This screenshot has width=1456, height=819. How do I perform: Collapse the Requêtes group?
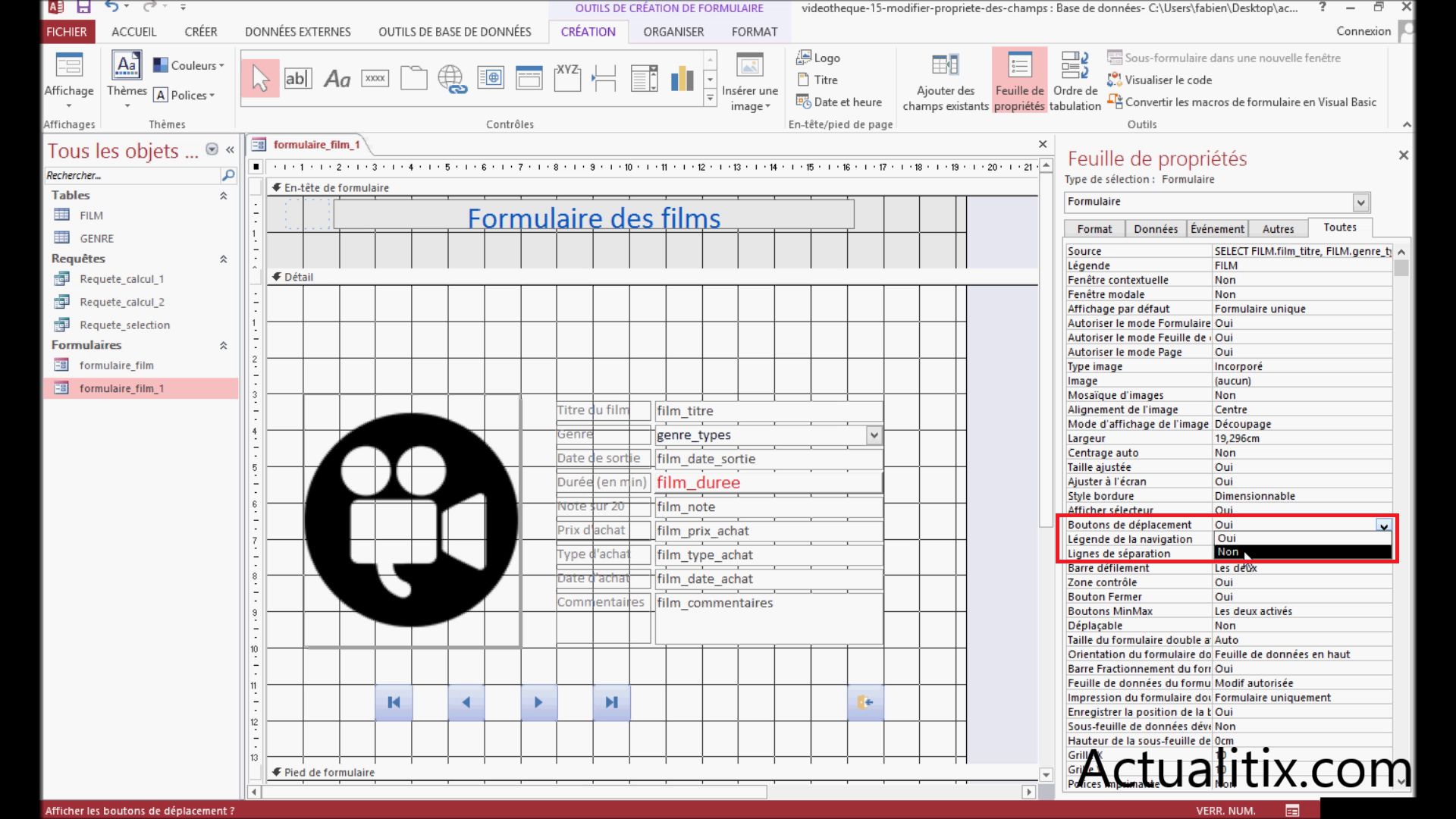click(223, 259)
